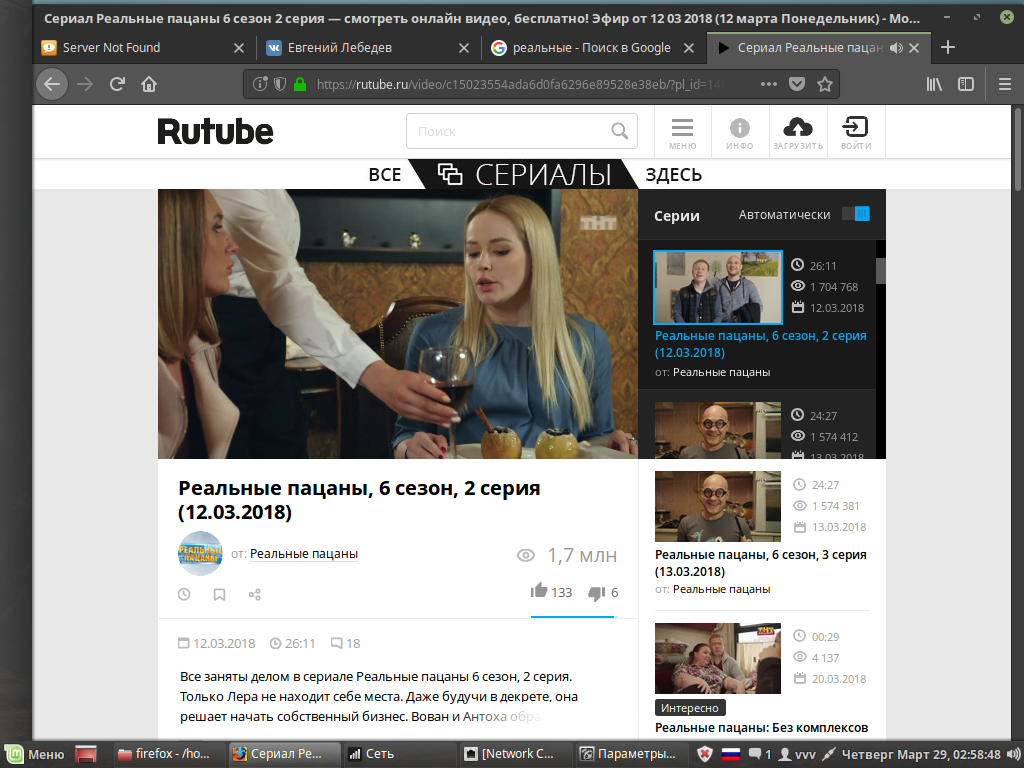Open a new browser tab
The width and height of the screenshot is (1024, 768).
click(x=948, y=47)
